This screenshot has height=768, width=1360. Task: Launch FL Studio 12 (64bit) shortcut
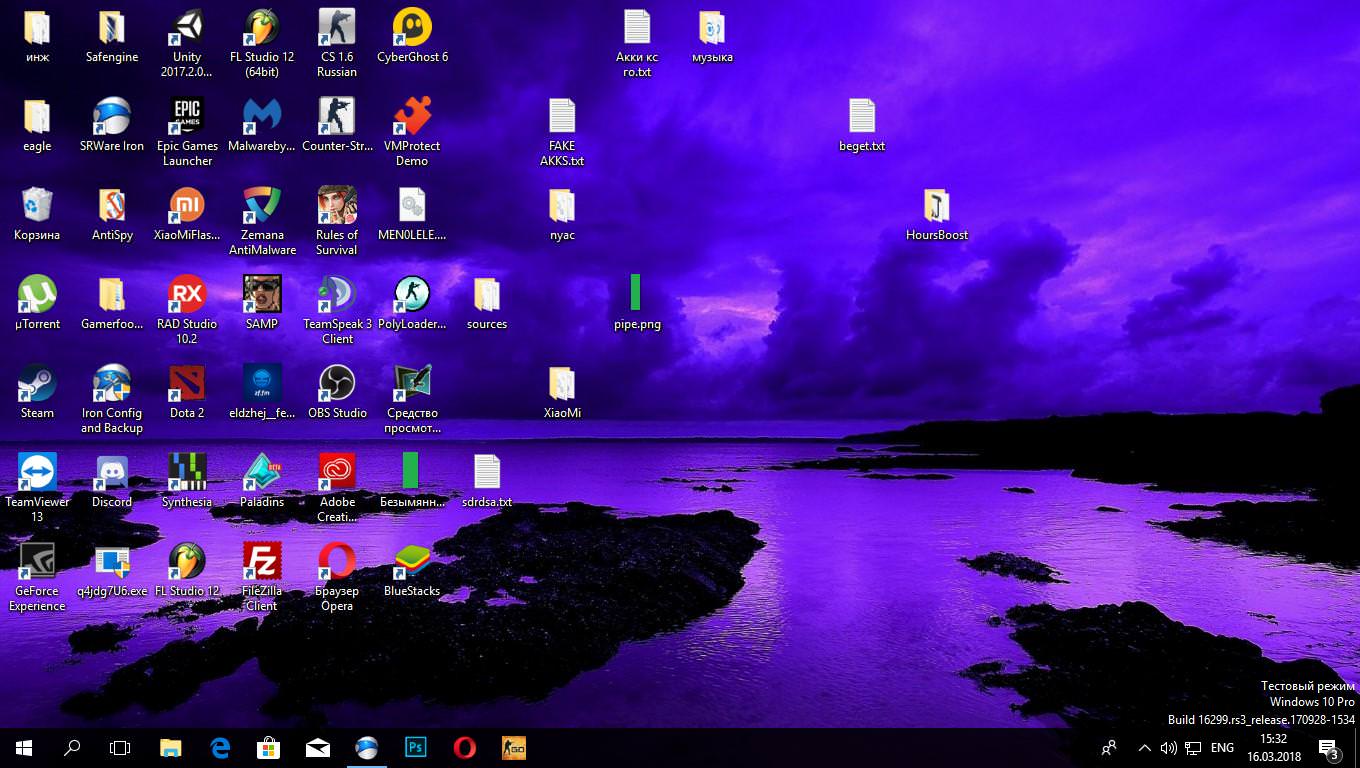[x=262, y=44]
